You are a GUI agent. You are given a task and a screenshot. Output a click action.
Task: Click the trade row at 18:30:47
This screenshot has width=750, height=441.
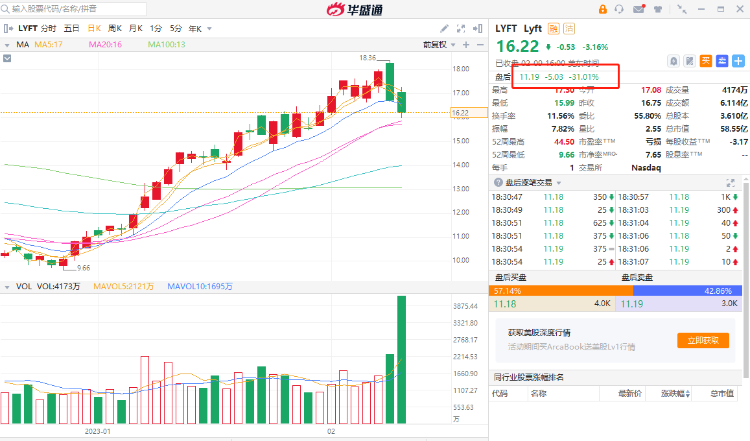click(x=552, y=197)
